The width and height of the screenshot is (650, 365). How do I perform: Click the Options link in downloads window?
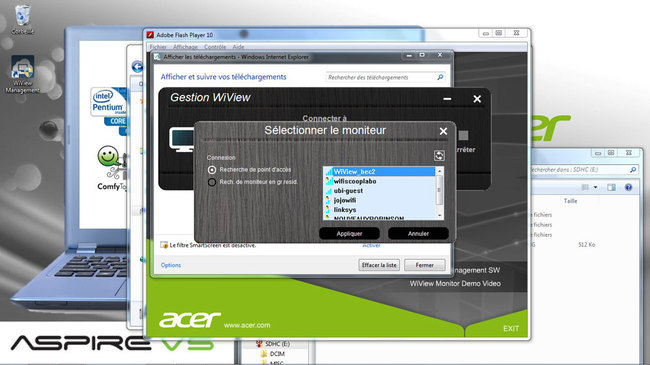tap(171, 265)
